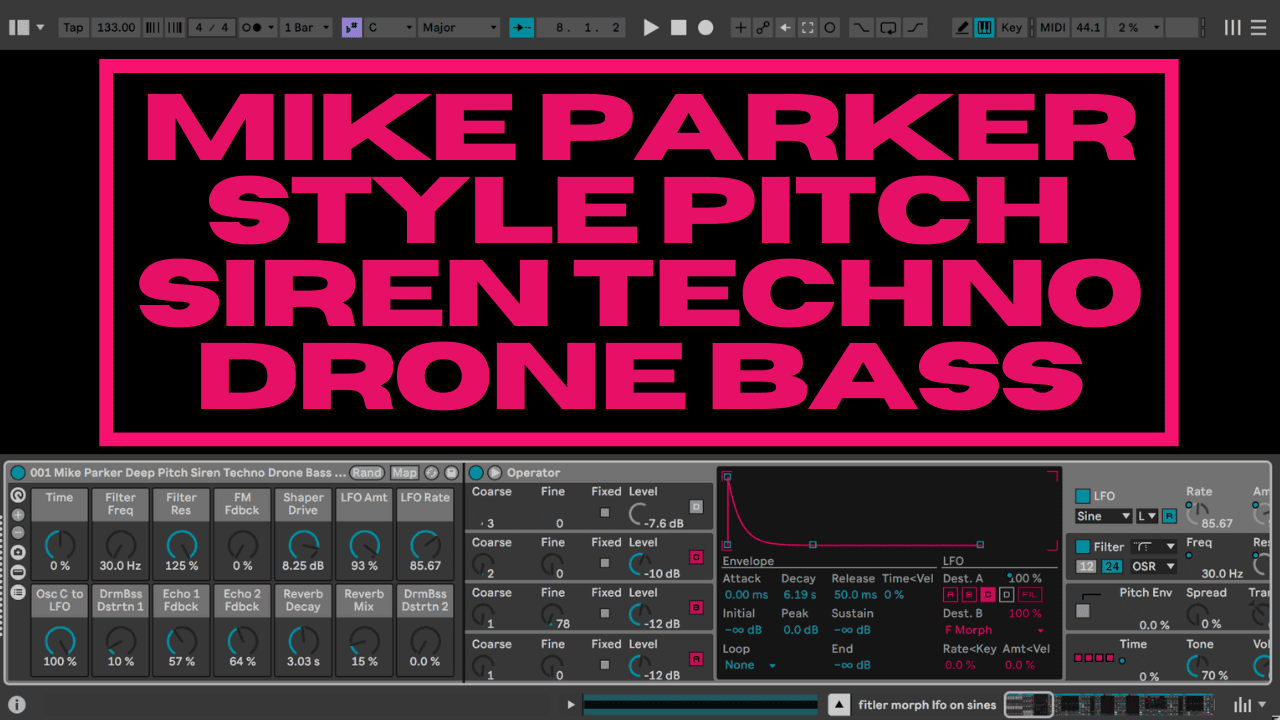
Task: Toggle the Filter activator switch
Action: point(1082,547)
